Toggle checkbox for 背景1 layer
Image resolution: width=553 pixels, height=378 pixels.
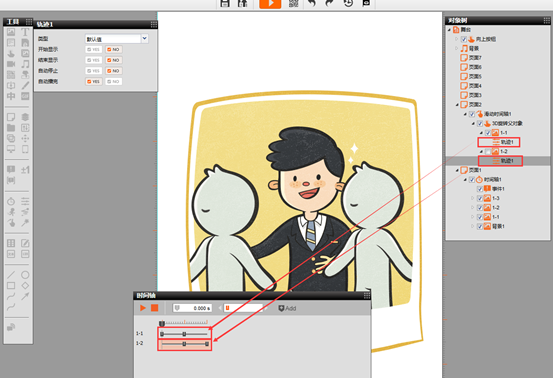(x=480, y=226)
